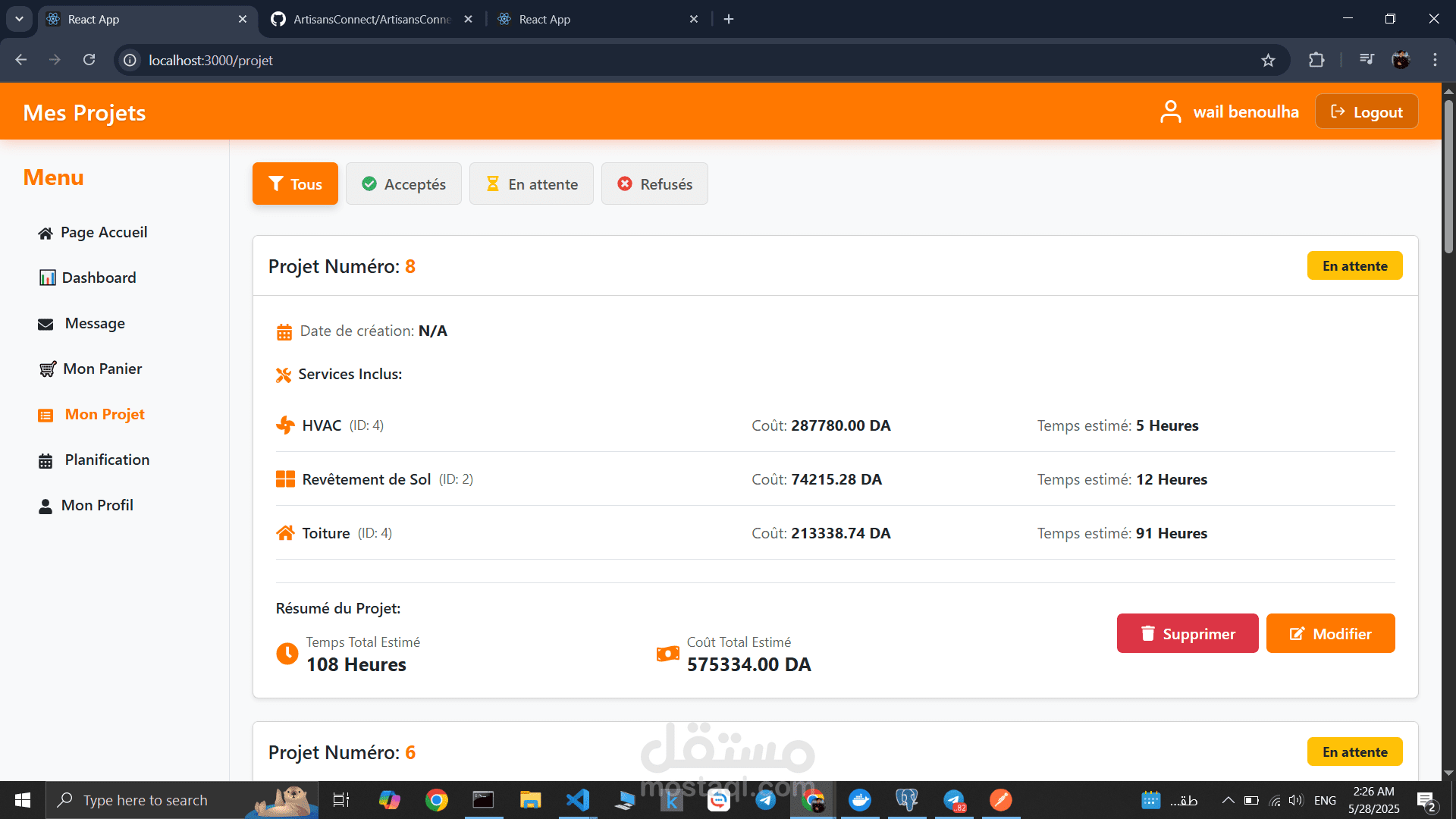The image size is (1456, 819).
Task: Filter projects by Refusés
Action: click(654, 184)
